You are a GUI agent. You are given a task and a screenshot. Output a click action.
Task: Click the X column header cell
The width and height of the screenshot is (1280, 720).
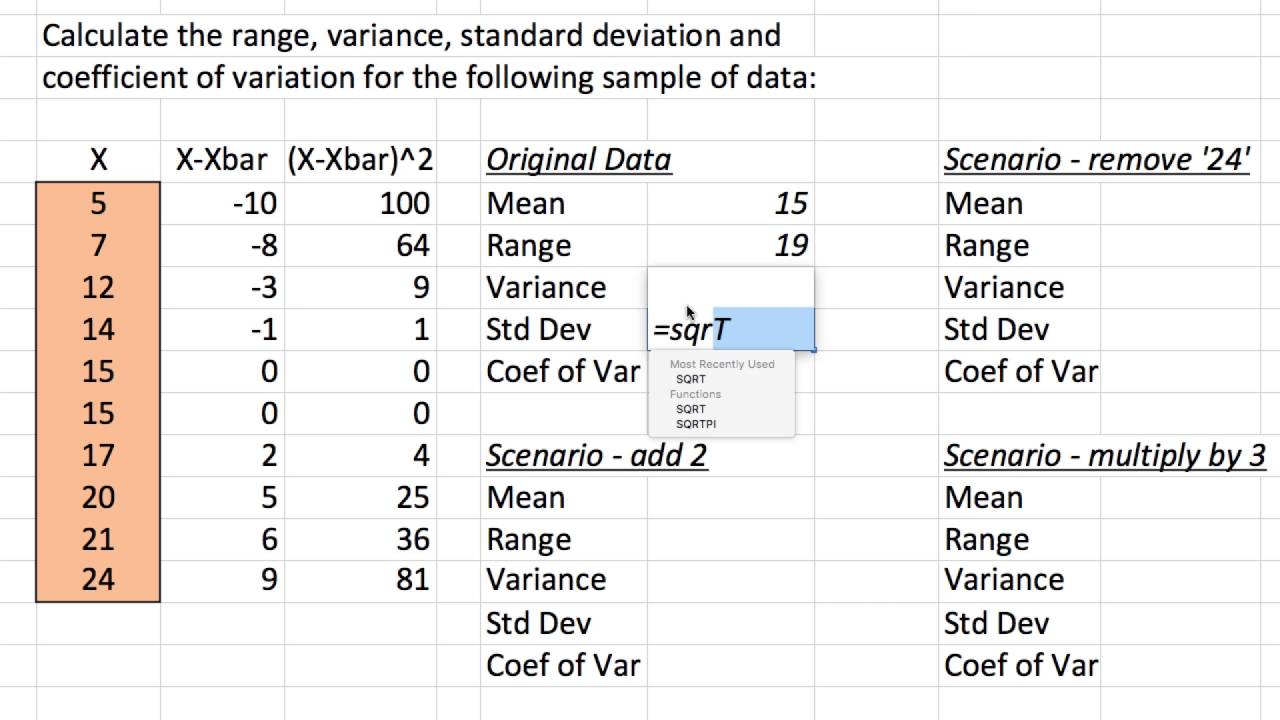click(x=98, y=160)
